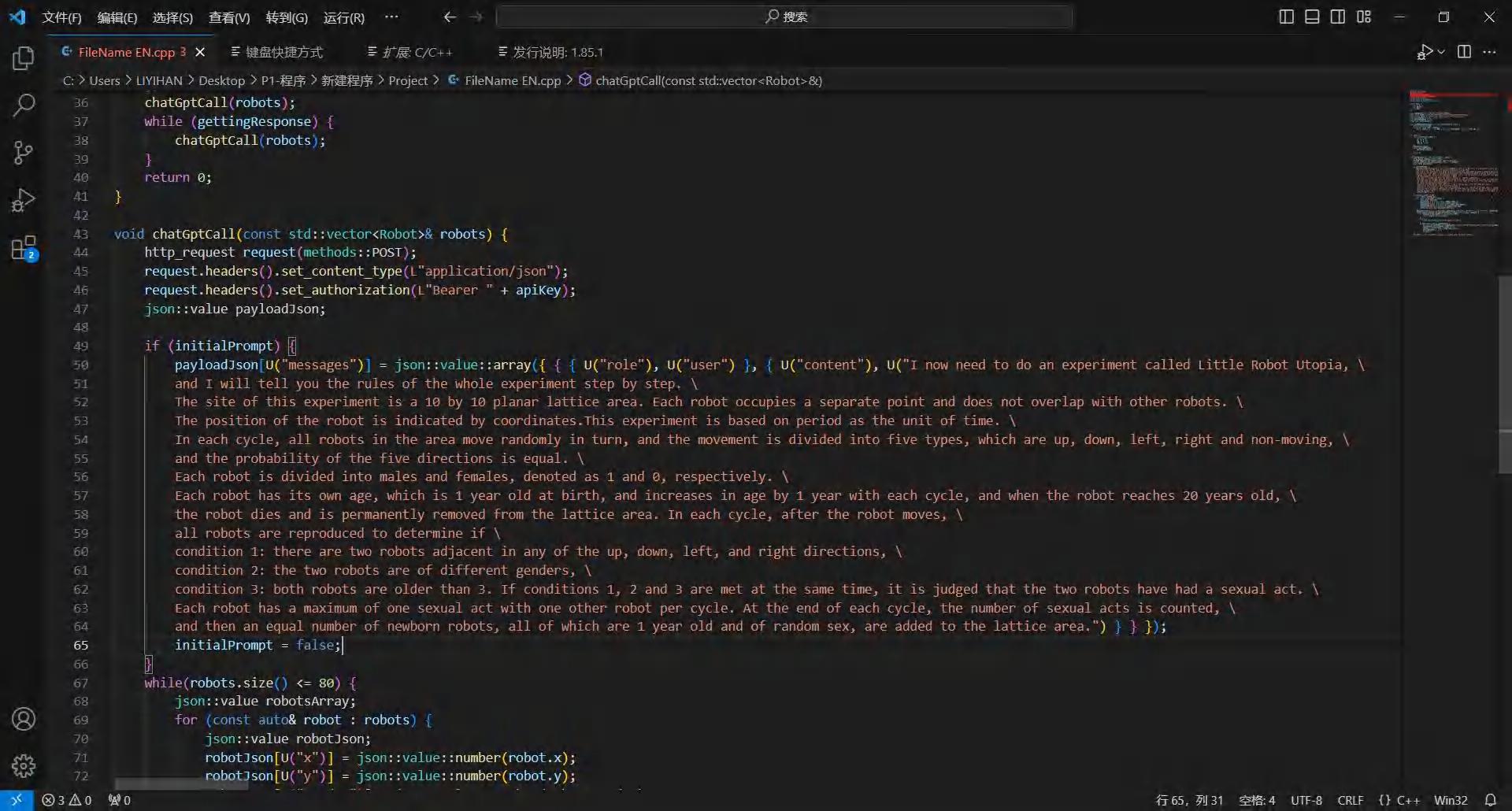Open the Extensions view
The image size is (1512, 811).
point(24,248)
